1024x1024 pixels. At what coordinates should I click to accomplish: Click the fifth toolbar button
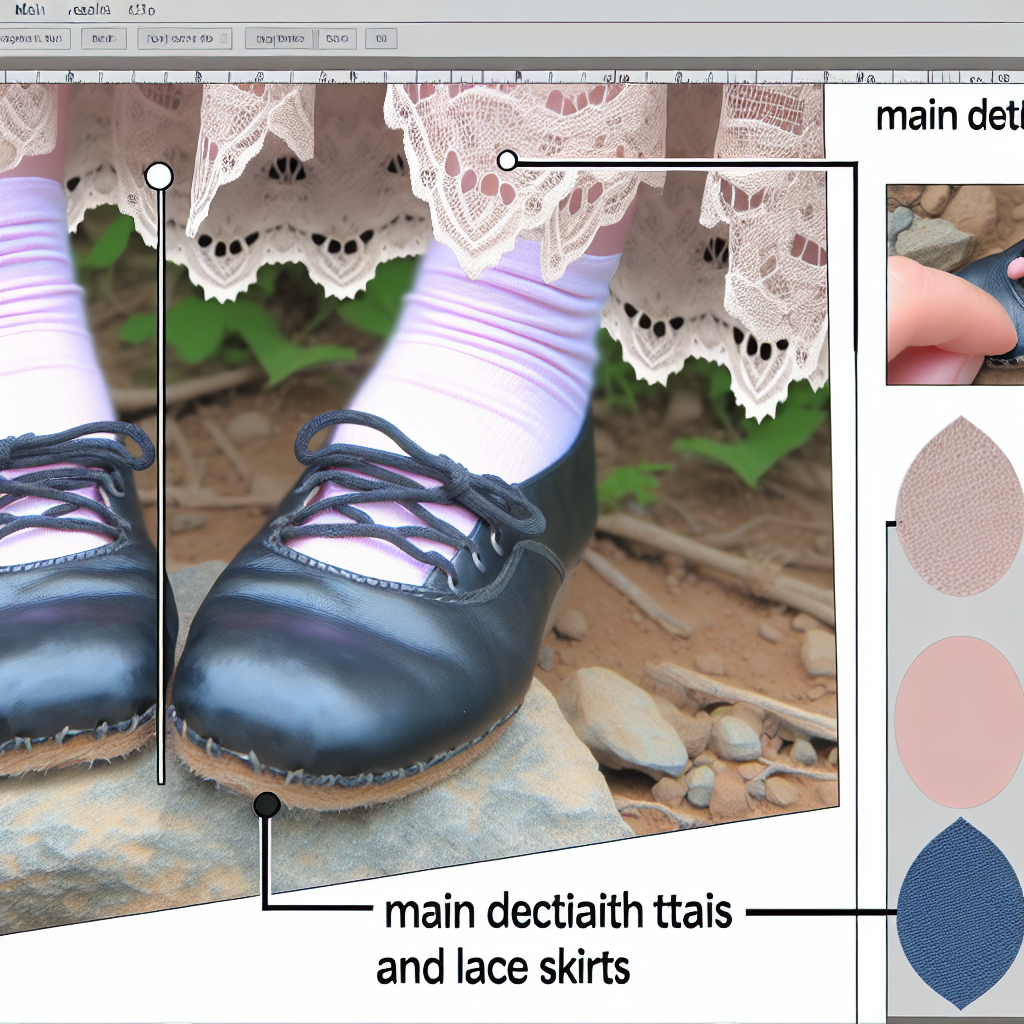[339, 39]
